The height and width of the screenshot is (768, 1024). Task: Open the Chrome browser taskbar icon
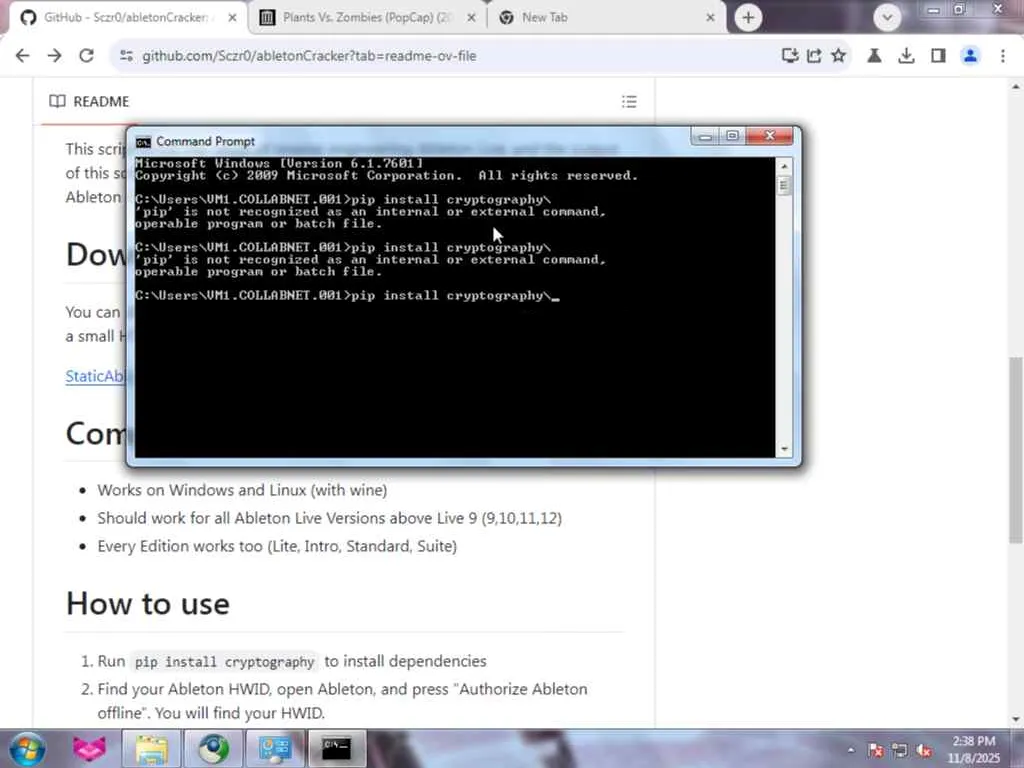tap(214, 748)
